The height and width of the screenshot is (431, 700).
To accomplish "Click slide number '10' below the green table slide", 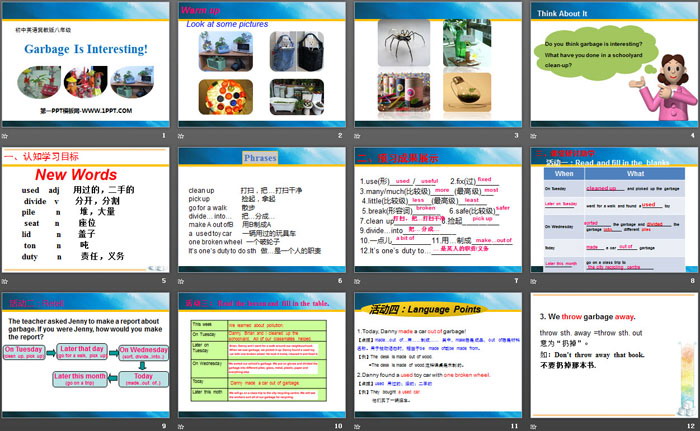I will (x=338, y=426).
